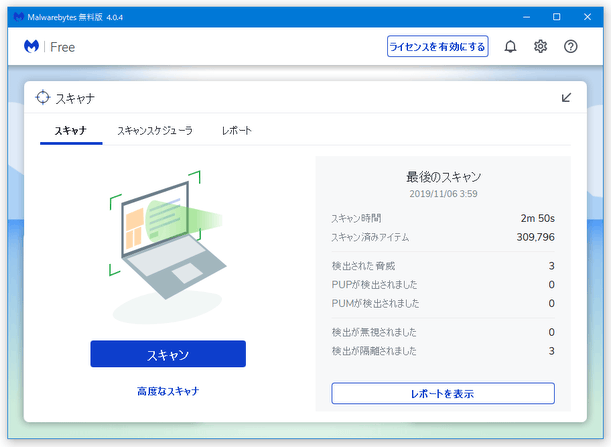Image resolution: width=611 pixels, height=447 pixels.
Task: Click the PUMが検出されました label
Action: click(375, 303)
